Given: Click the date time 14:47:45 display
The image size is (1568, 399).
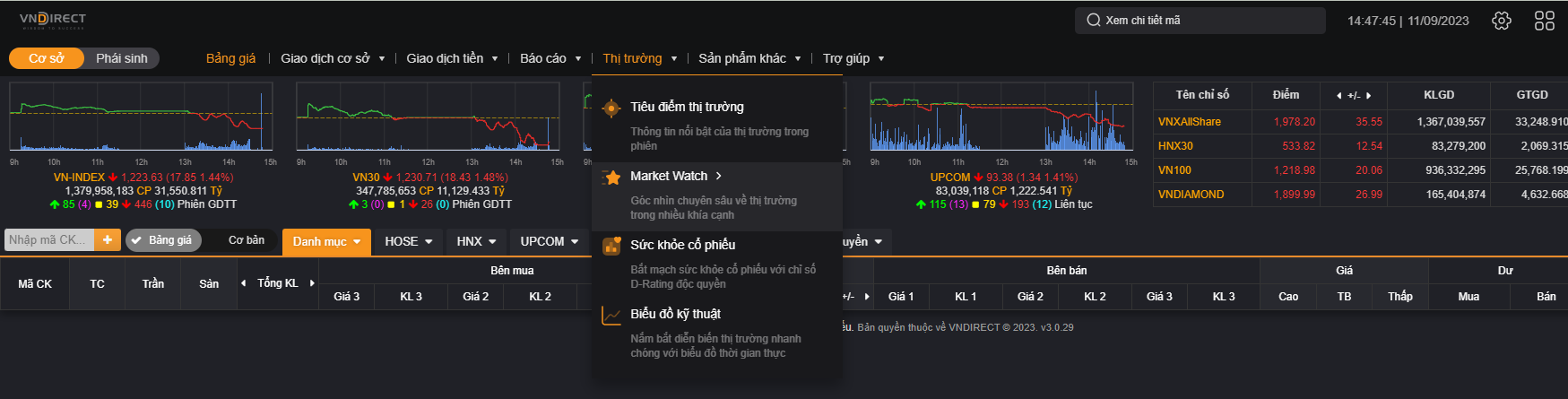Looking at the screenshot, I should (1408, 21).
